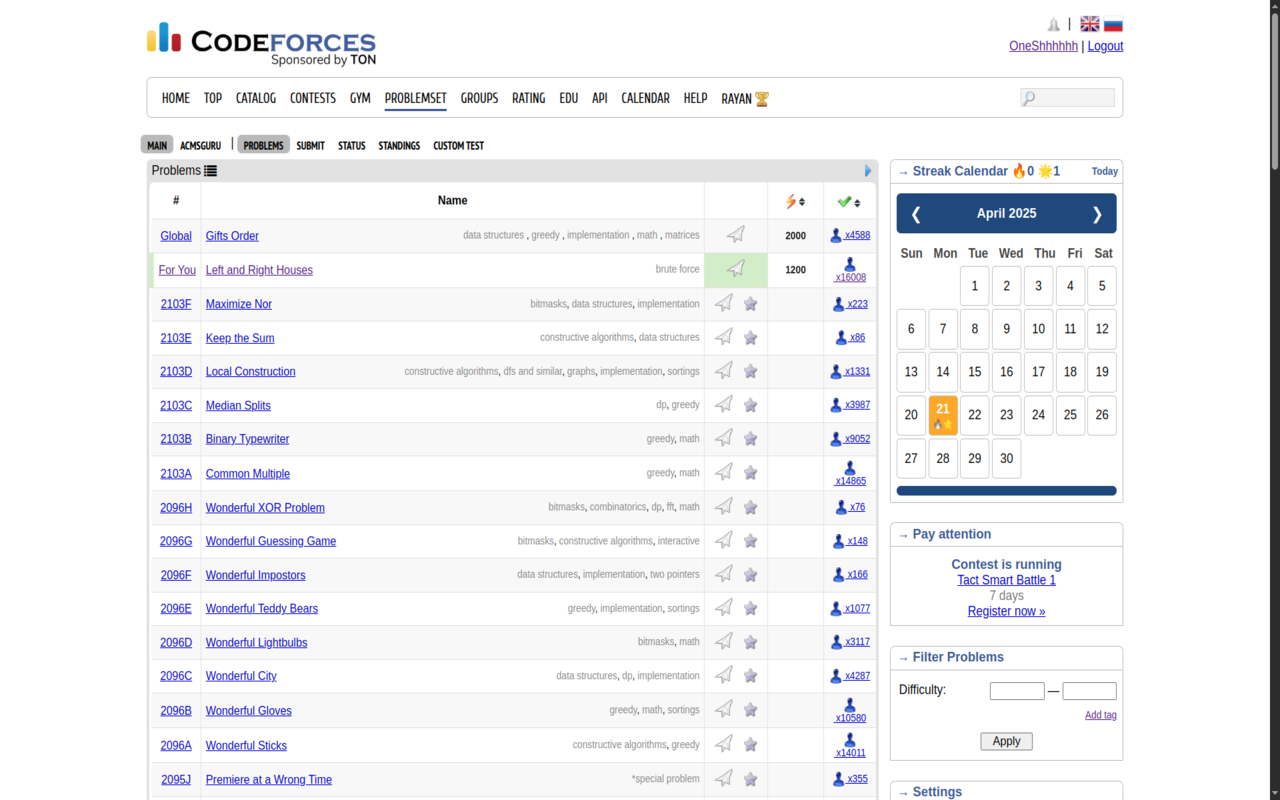Toggle favourite star for Wonderful City
1280x800 pixels.
pos(750,676)
